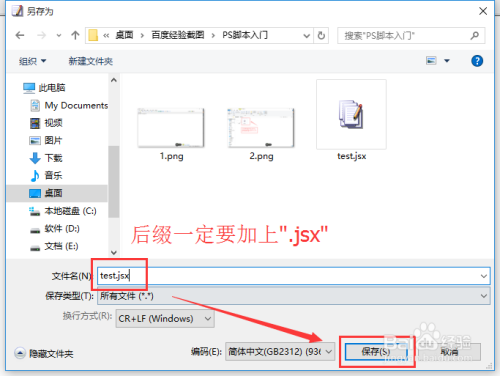
Task: Click the sidebar scroll up arrow
Action: tap(114, 80)
